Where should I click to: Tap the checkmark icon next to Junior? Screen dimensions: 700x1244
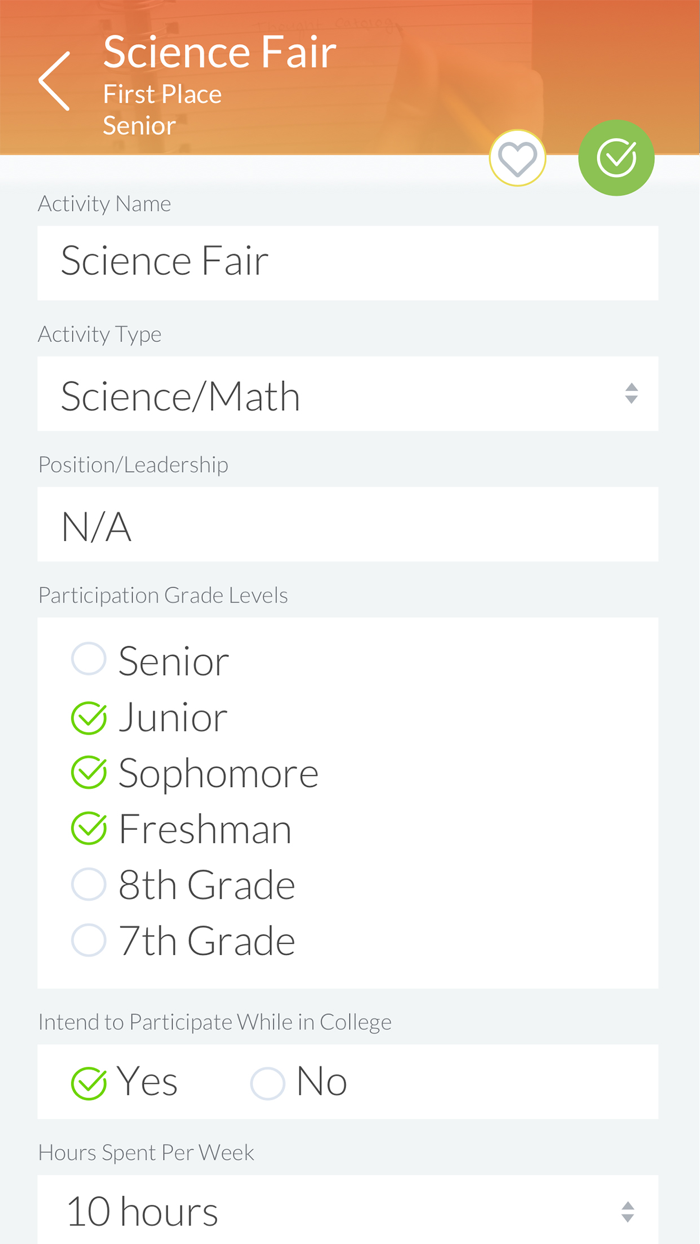(88, 717)
